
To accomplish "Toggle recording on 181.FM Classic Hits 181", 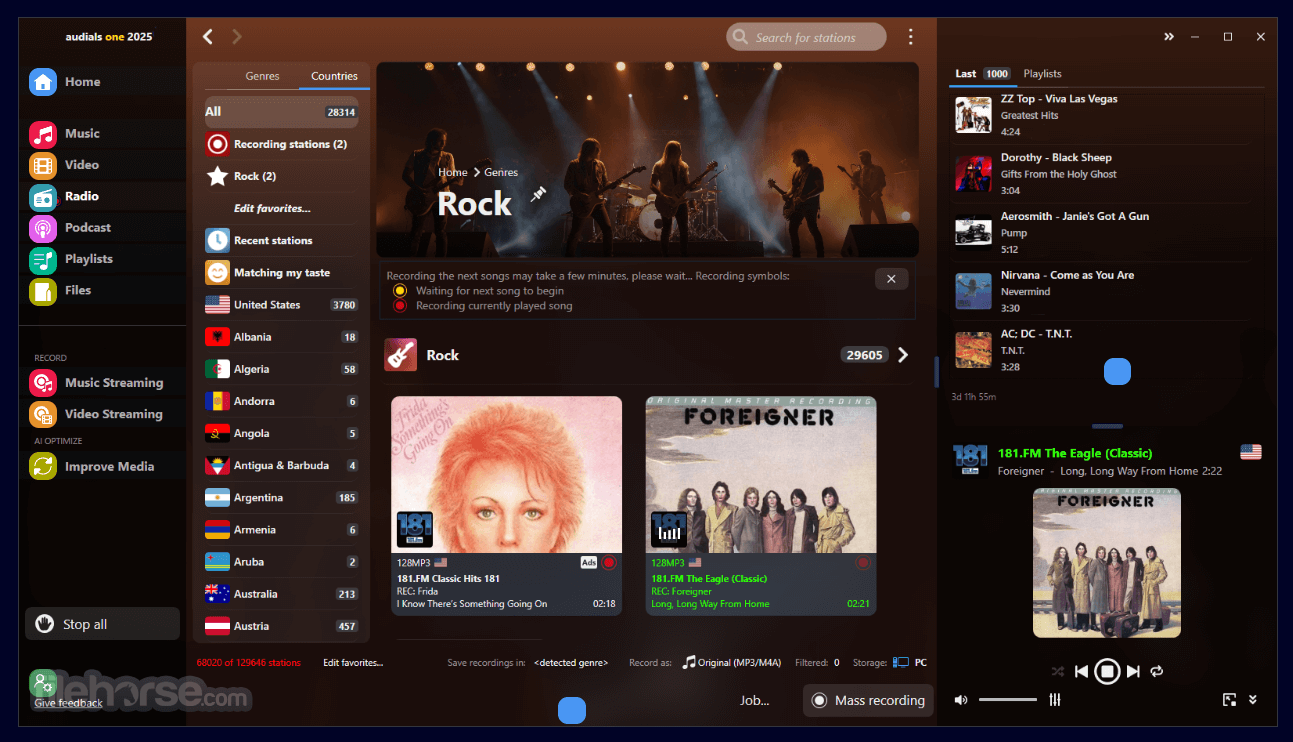I will (x=609, y=563).
